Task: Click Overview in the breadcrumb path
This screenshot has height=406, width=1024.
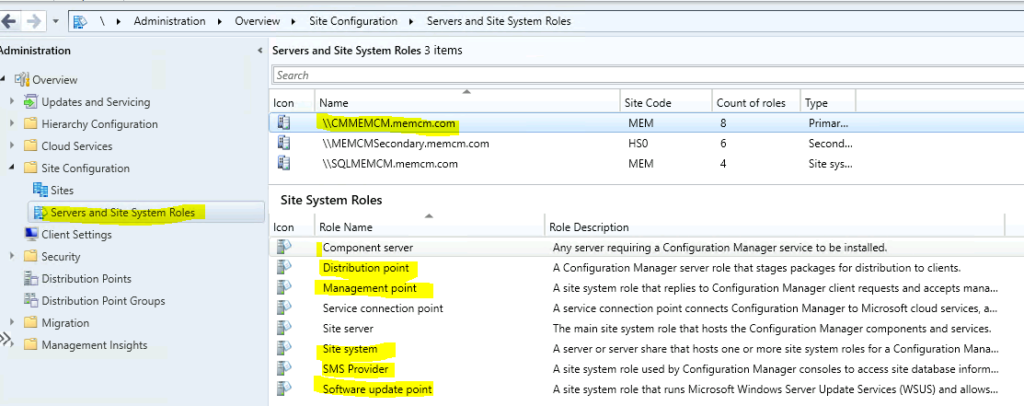Action: (x=257, y=21)
